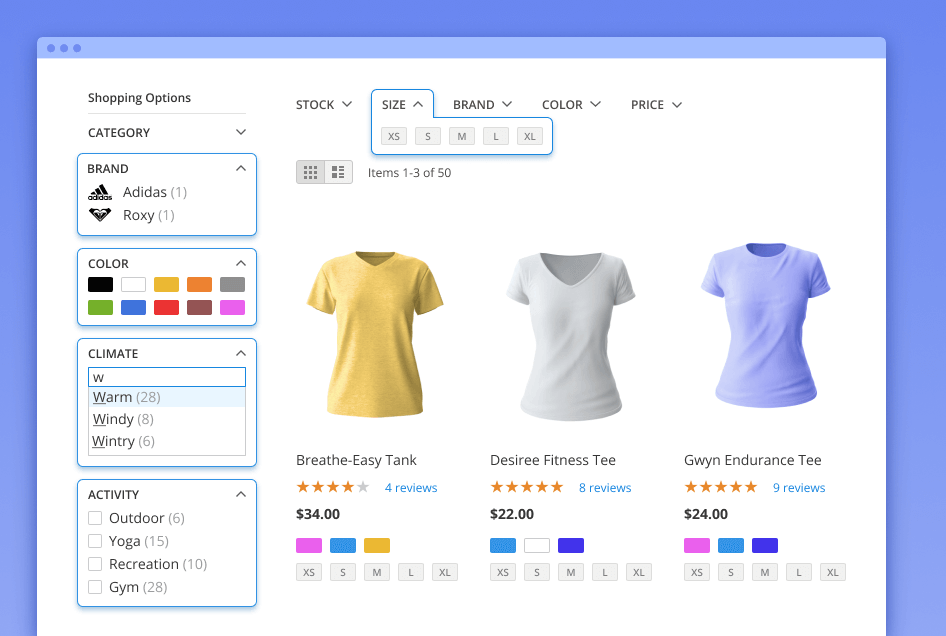Select size XL in the SIZE filter panel

click(x=529, y=136)
